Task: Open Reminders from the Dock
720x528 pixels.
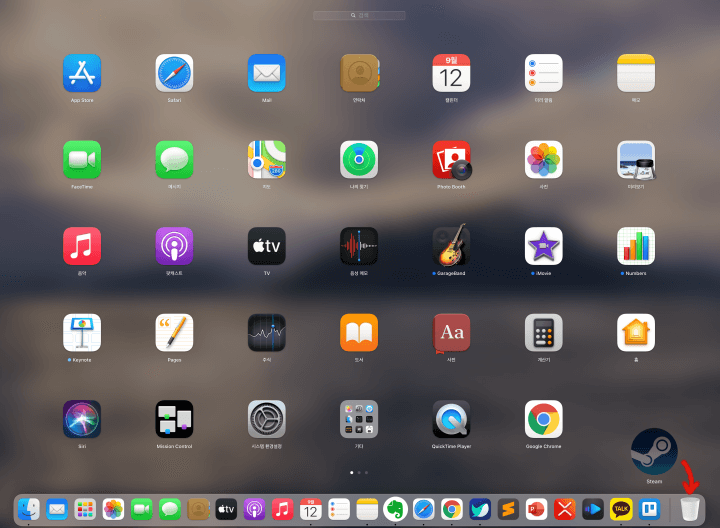Action: click(339, 509)
